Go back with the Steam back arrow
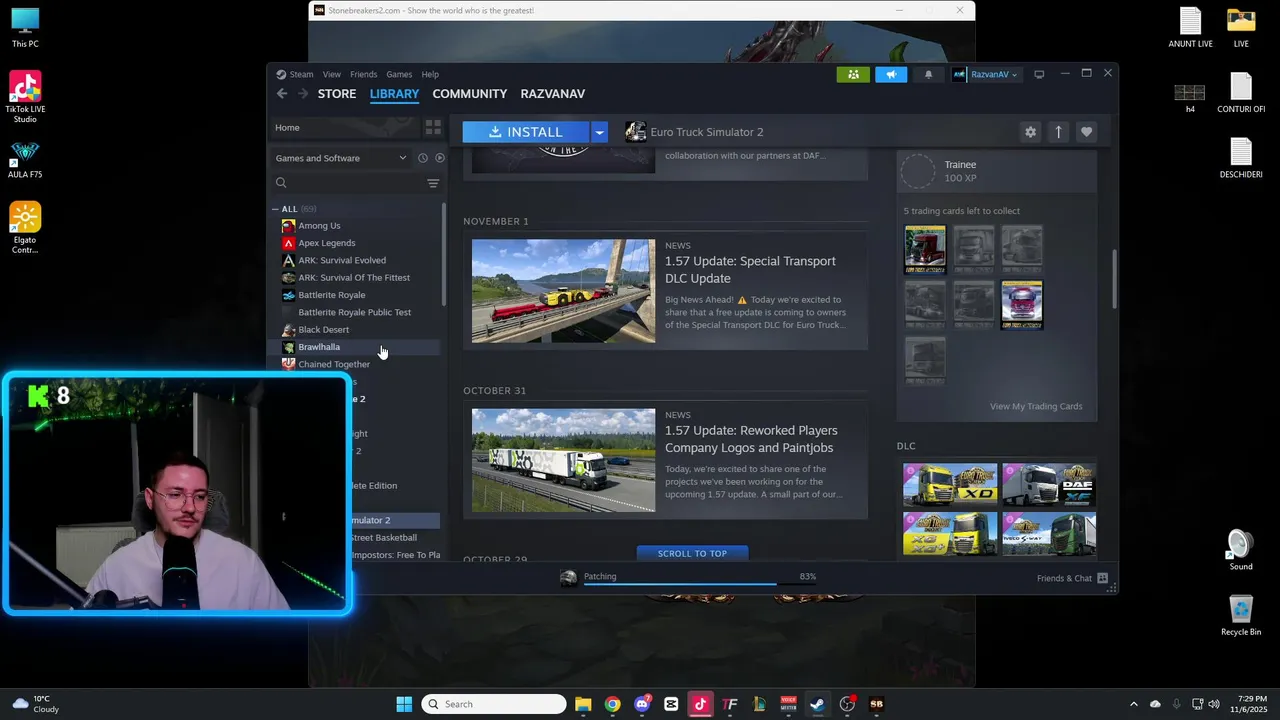Screen dimensions: 1280x720 [282, 94]
